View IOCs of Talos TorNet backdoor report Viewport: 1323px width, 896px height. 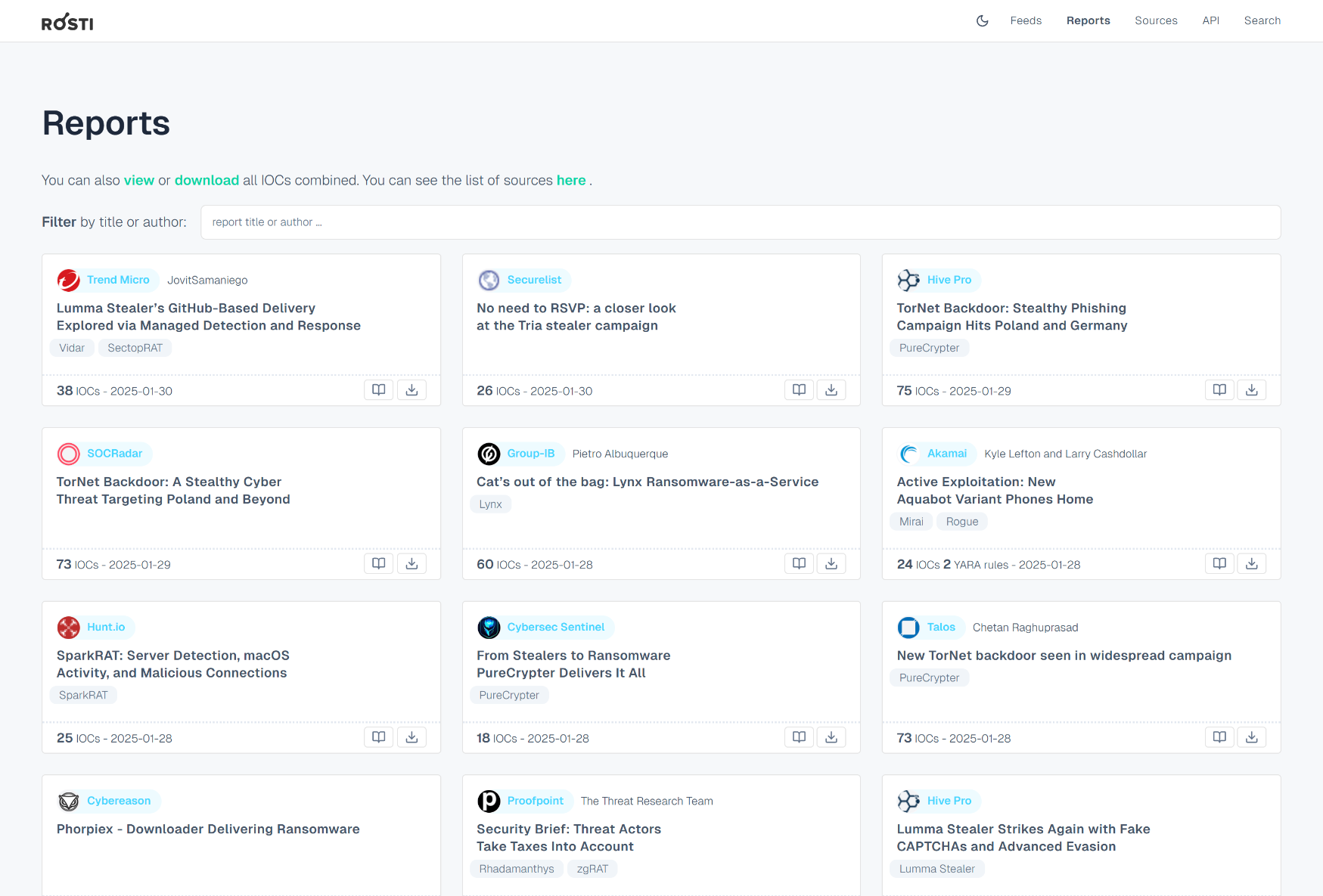pyautogui.click(x=1219, y=737)
